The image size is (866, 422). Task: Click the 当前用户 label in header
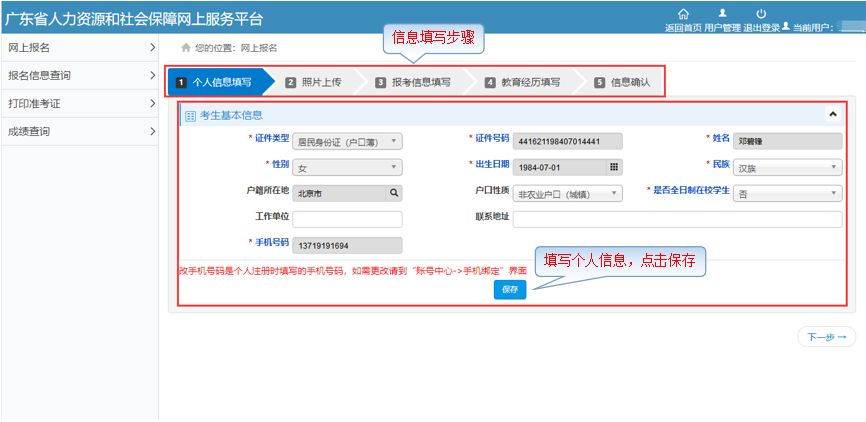tap(813, 28)
